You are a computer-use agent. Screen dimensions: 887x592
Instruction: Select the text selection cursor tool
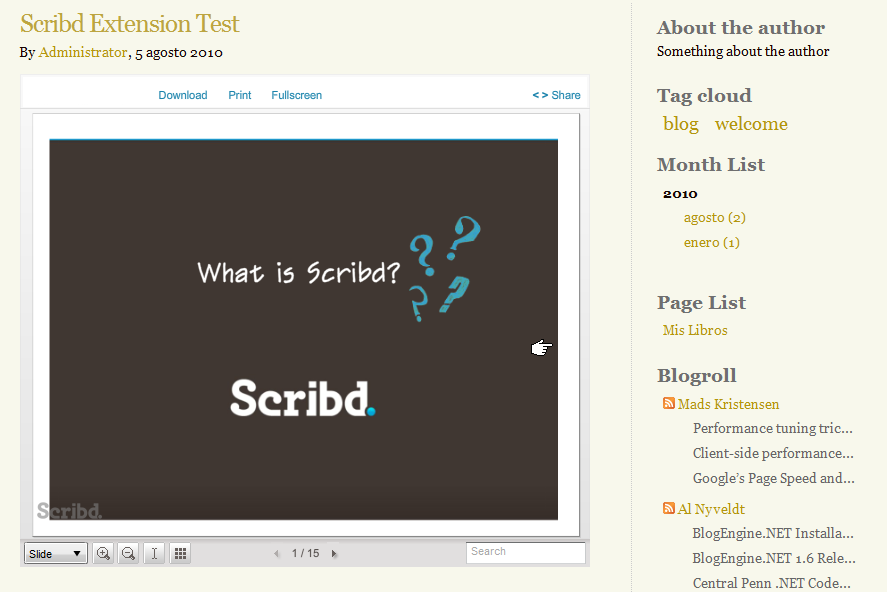[x=154, y=553]
